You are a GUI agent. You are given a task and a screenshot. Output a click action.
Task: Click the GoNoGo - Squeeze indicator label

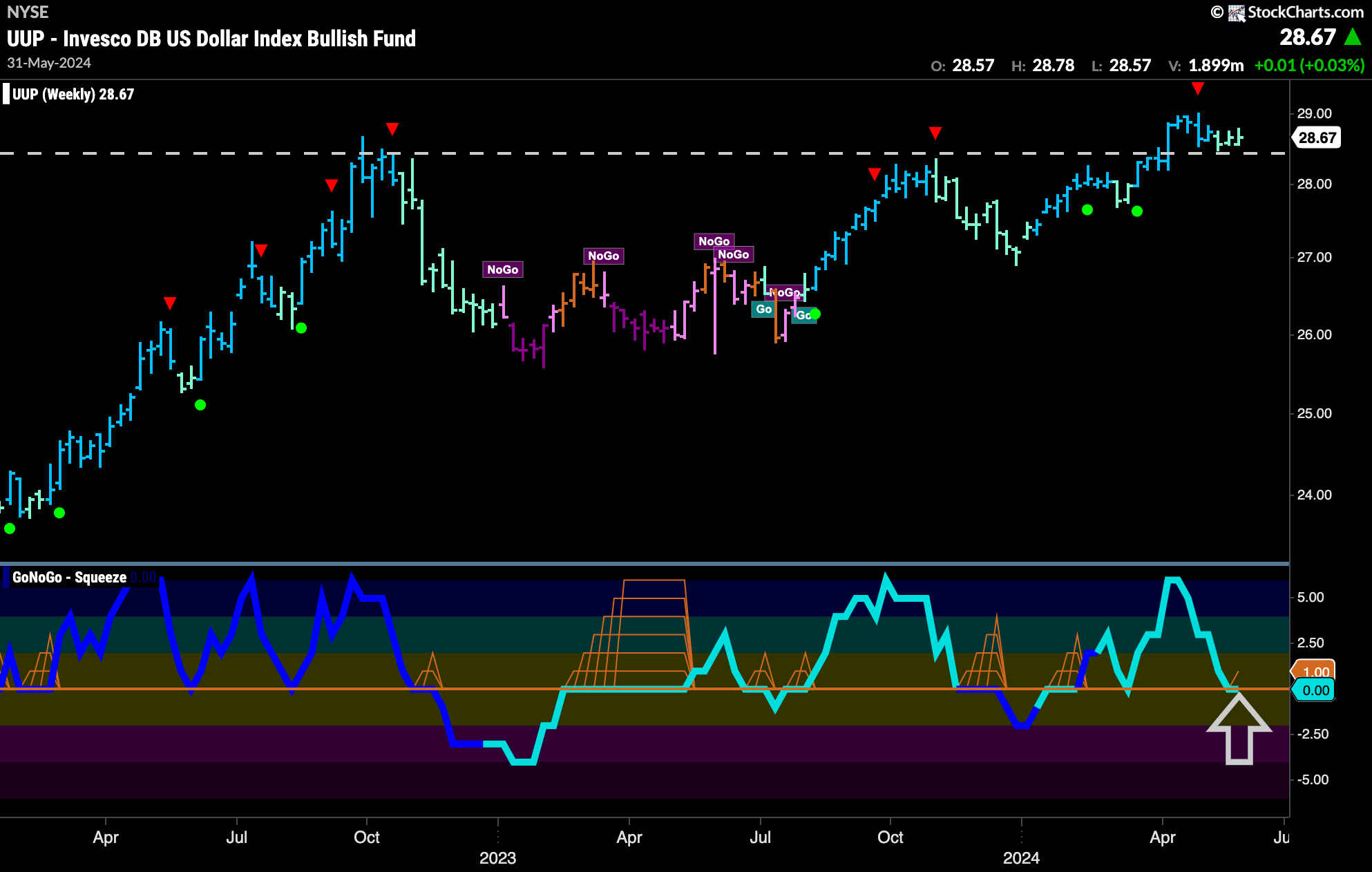coord(69,577)
